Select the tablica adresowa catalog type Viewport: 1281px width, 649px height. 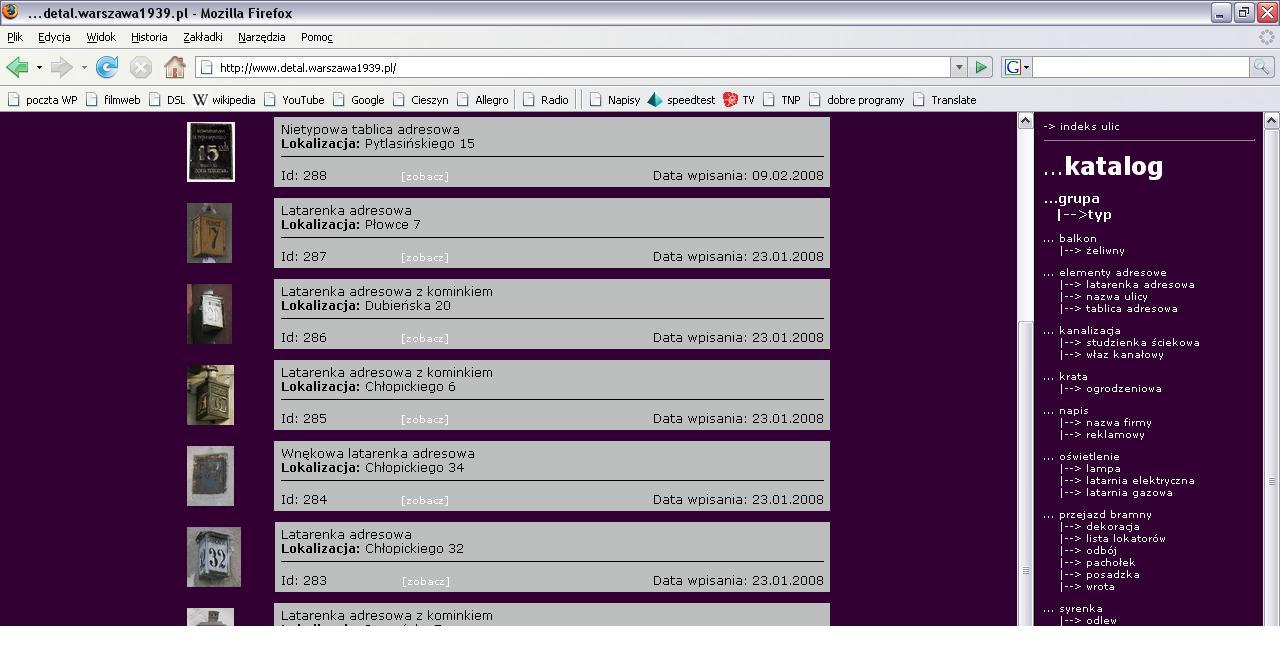(1132, 309)
